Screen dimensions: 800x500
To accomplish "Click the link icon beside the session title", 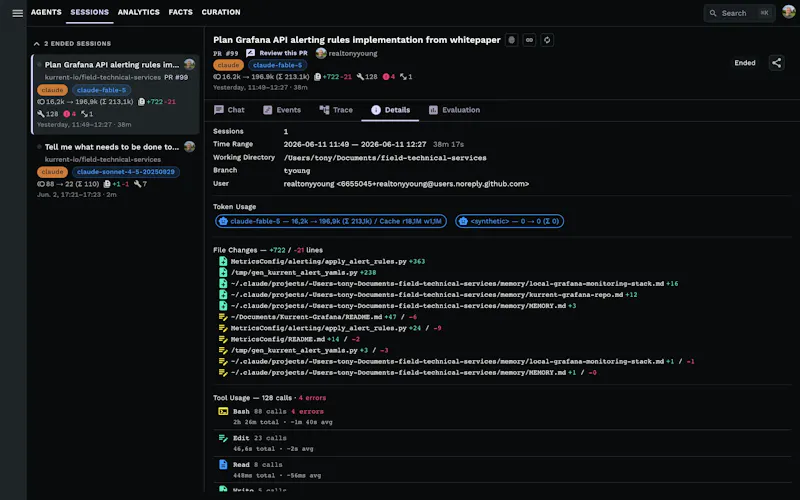I will click(530, 40).
